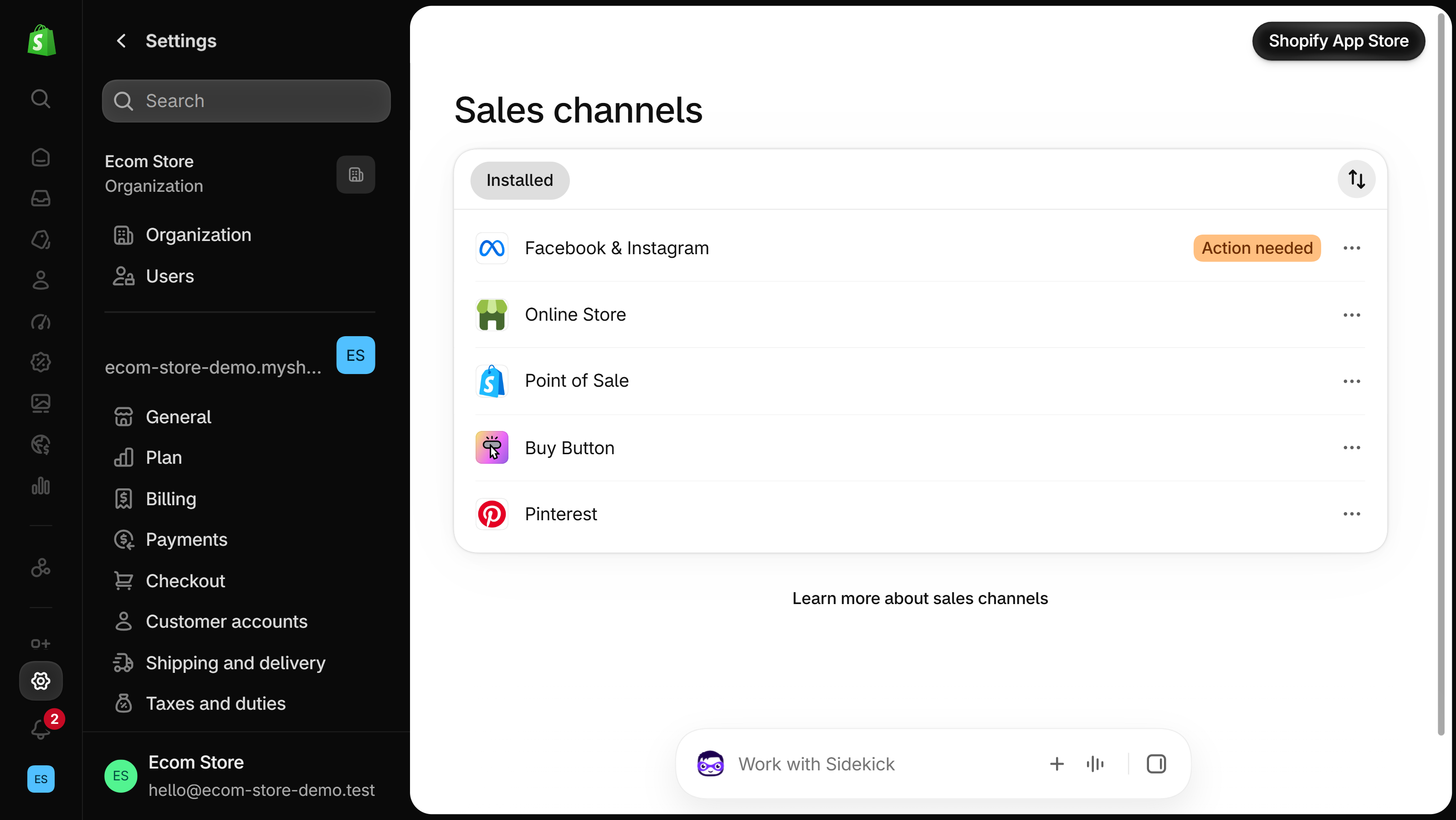Open Content image icon in the rail

pos(40,404)
